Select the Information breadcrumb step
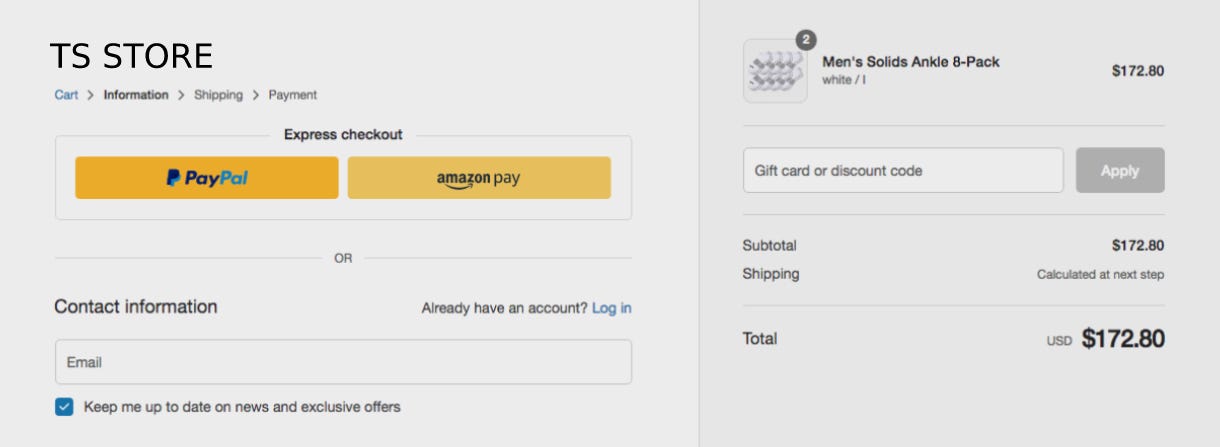1220x447 pixels. (x=136, y=95)
